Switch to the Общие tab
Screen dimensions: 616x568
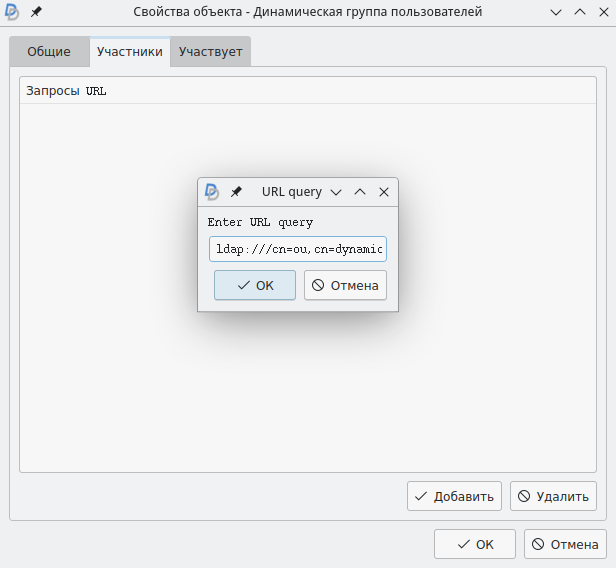pyautogui.click(x=49, y=52)
